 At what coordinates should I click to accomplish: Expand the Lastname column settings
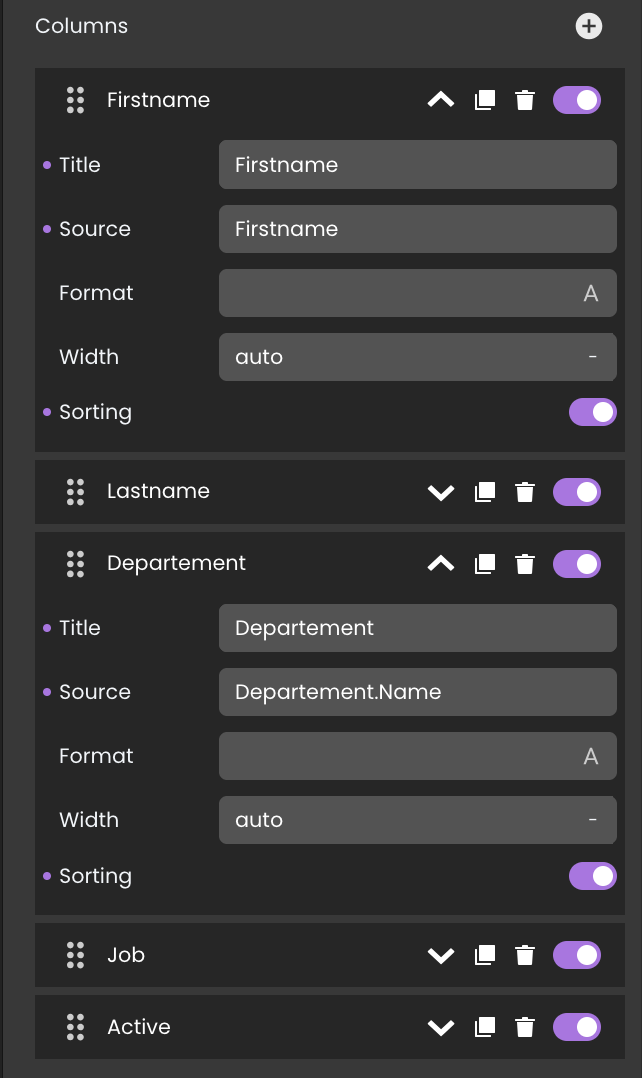(441, 491)
